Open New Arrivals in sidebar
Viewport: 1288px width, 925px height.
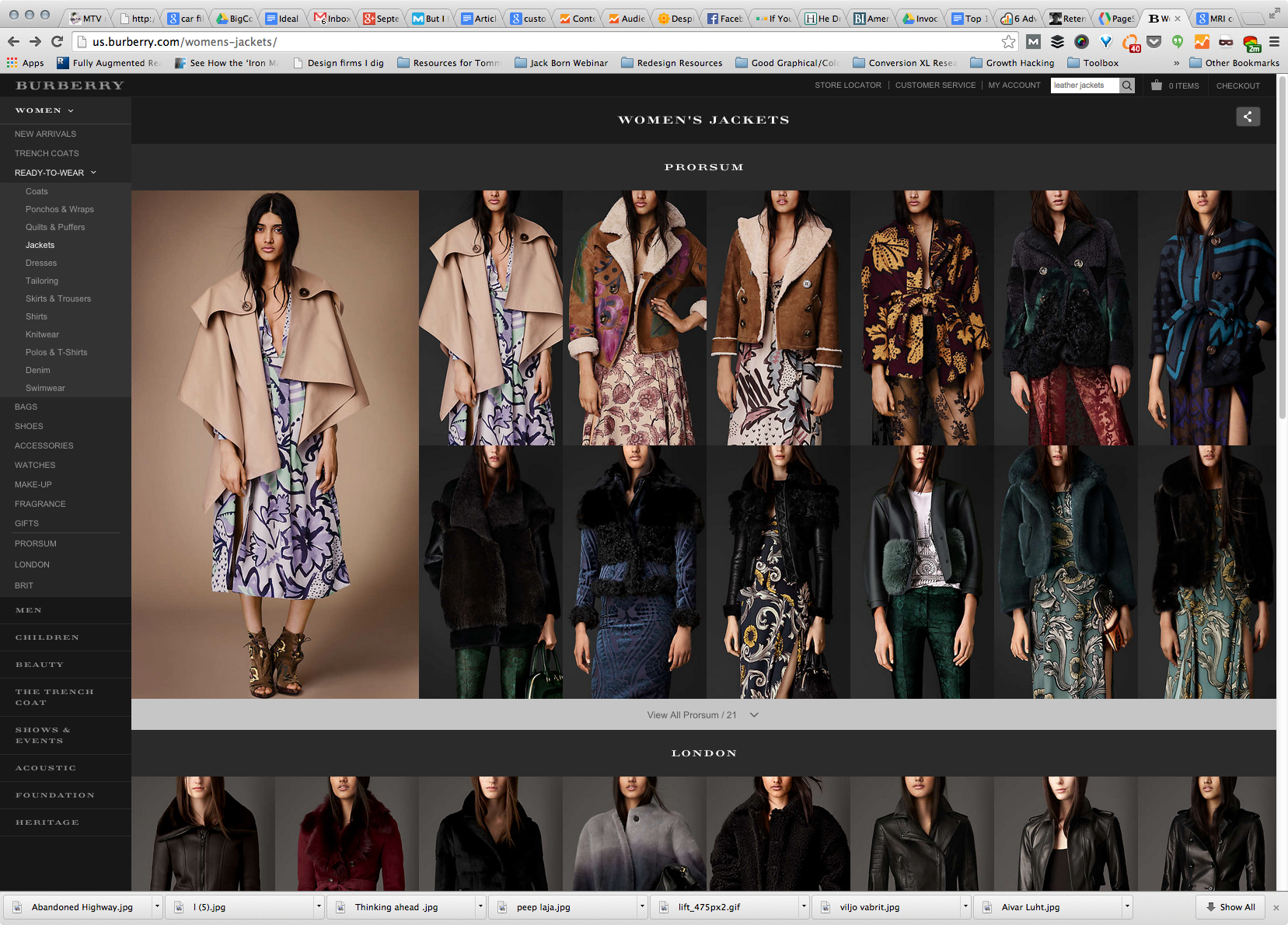[45, 134]
